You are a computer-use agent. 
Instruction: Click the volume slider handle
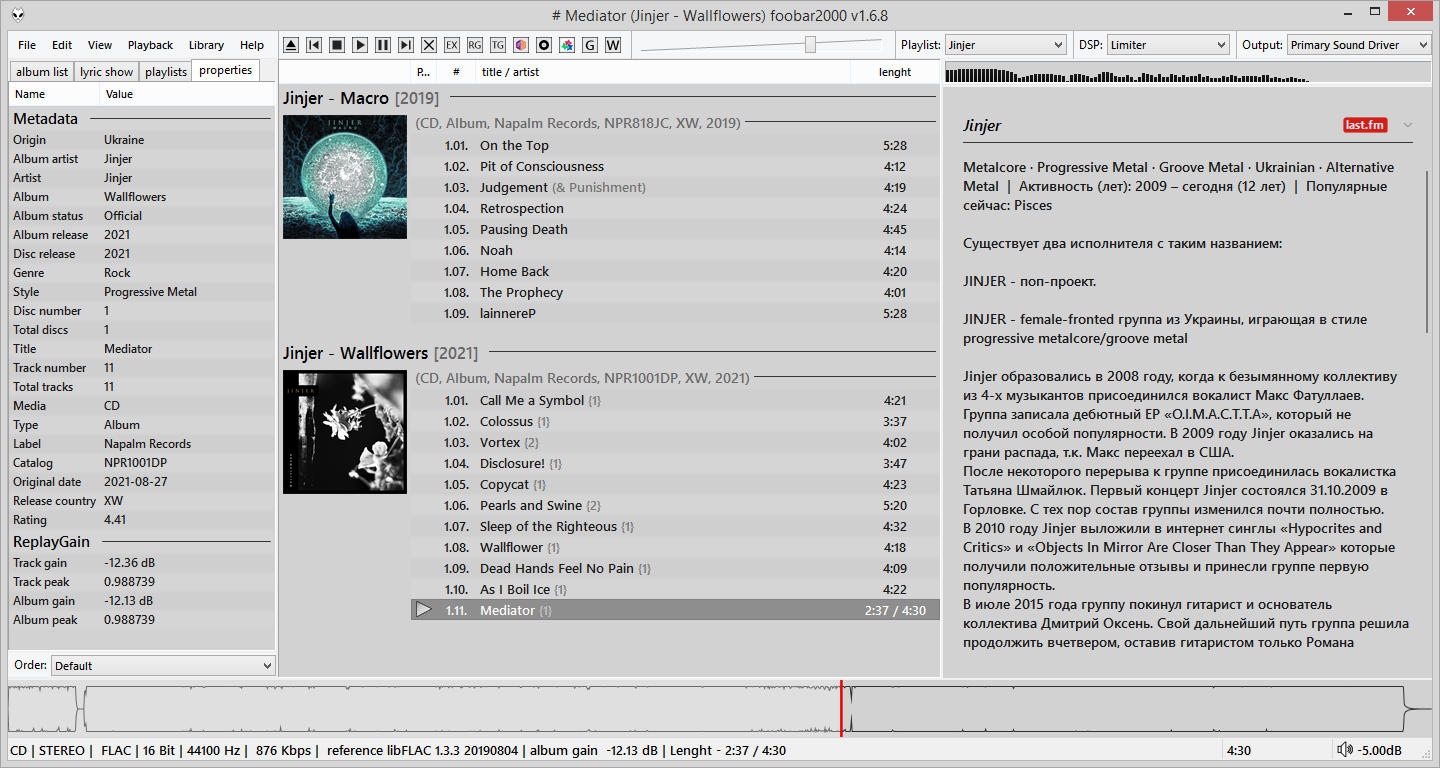pyautogui.click(x=810, y=45)
